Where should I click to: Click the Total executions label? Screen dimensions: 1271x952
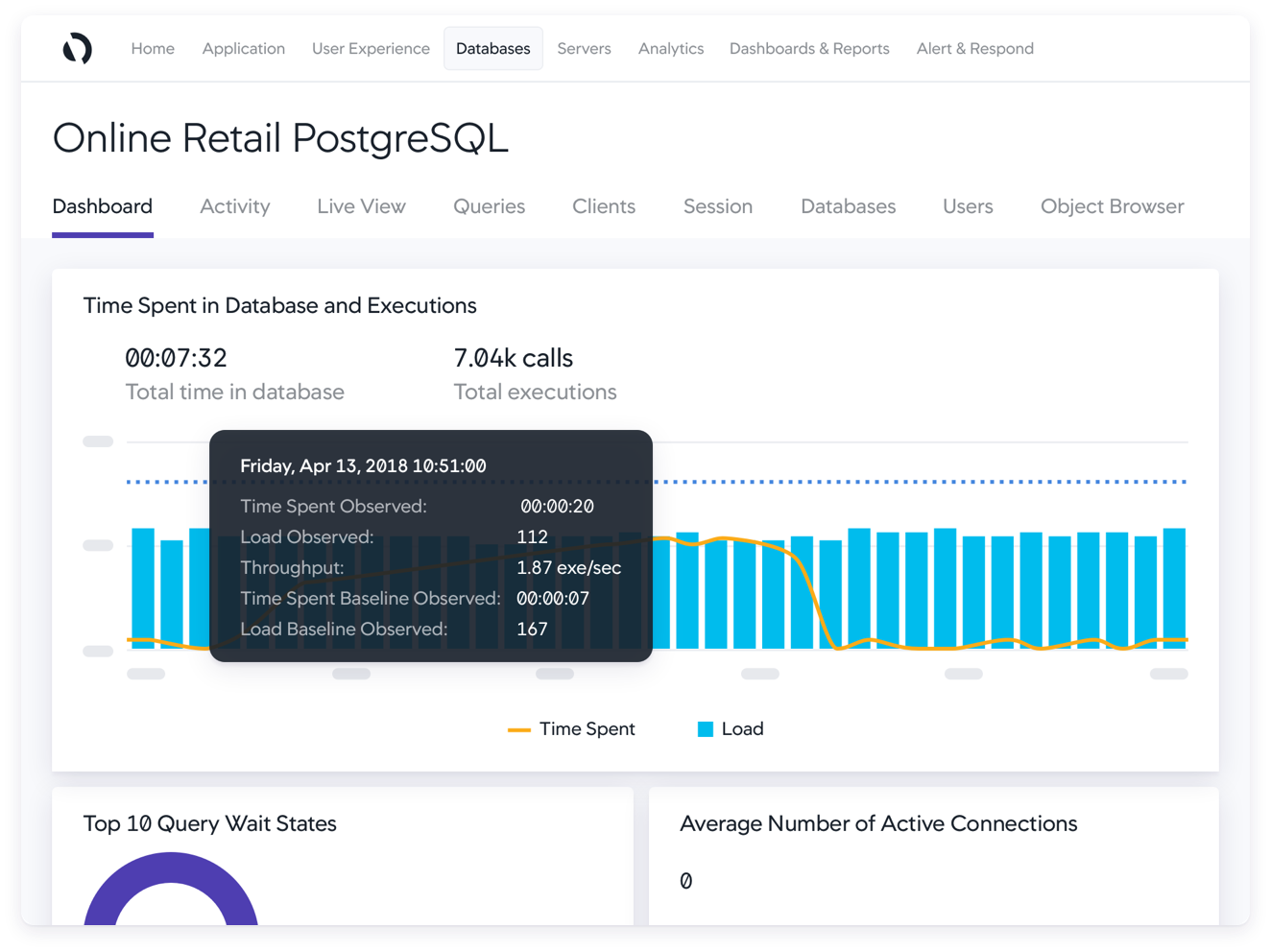point(535,392)
